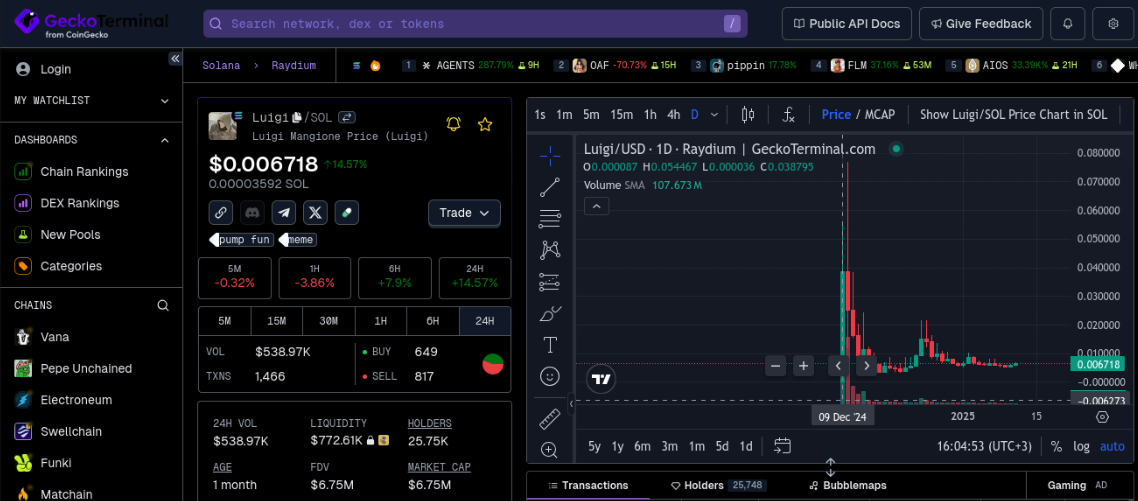Open the pump.fun pill icon link
This screenshot has width=1138, height=501.
(x=347, y=213)
